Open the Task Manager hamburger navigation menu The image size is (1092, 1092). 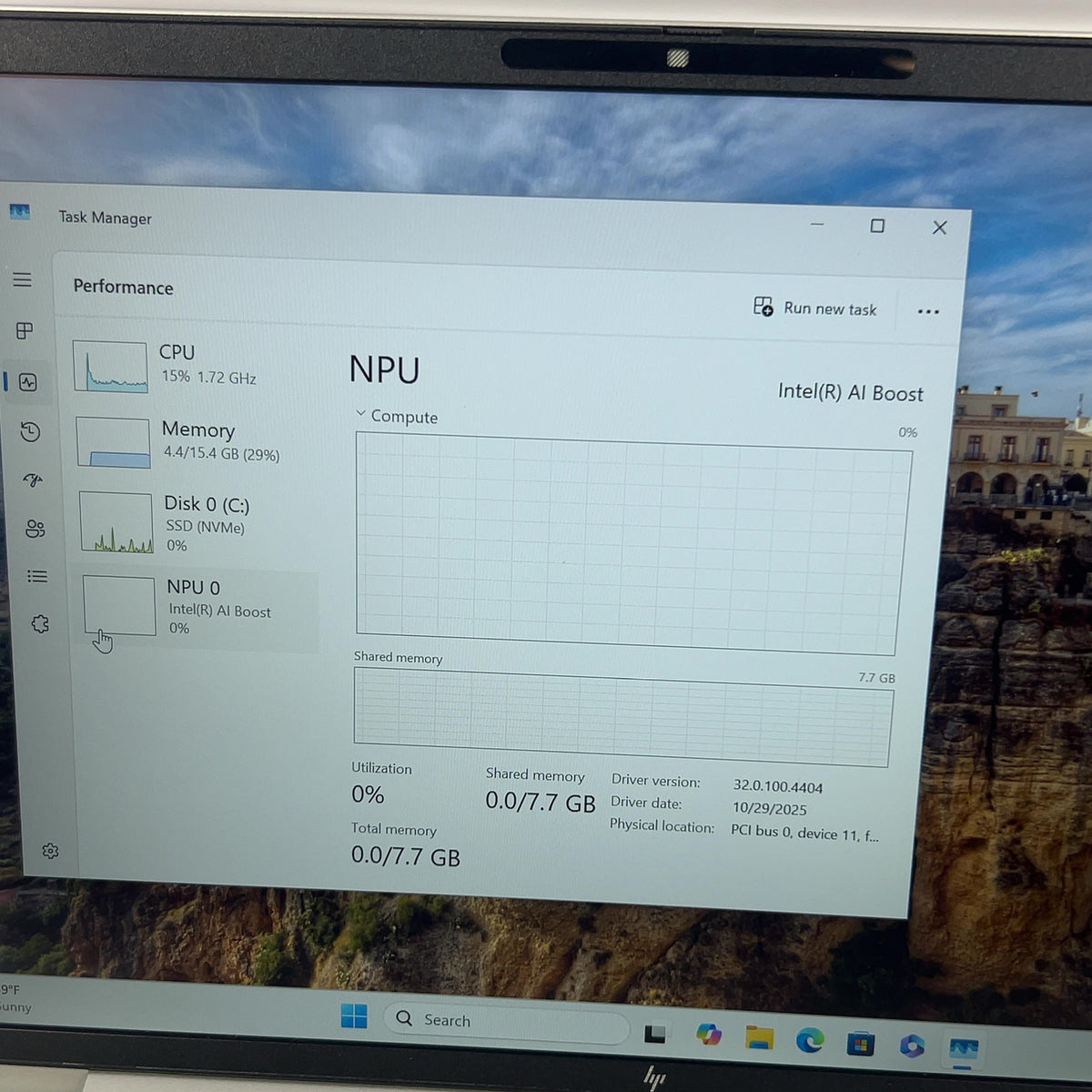click(x=22, y=279)
